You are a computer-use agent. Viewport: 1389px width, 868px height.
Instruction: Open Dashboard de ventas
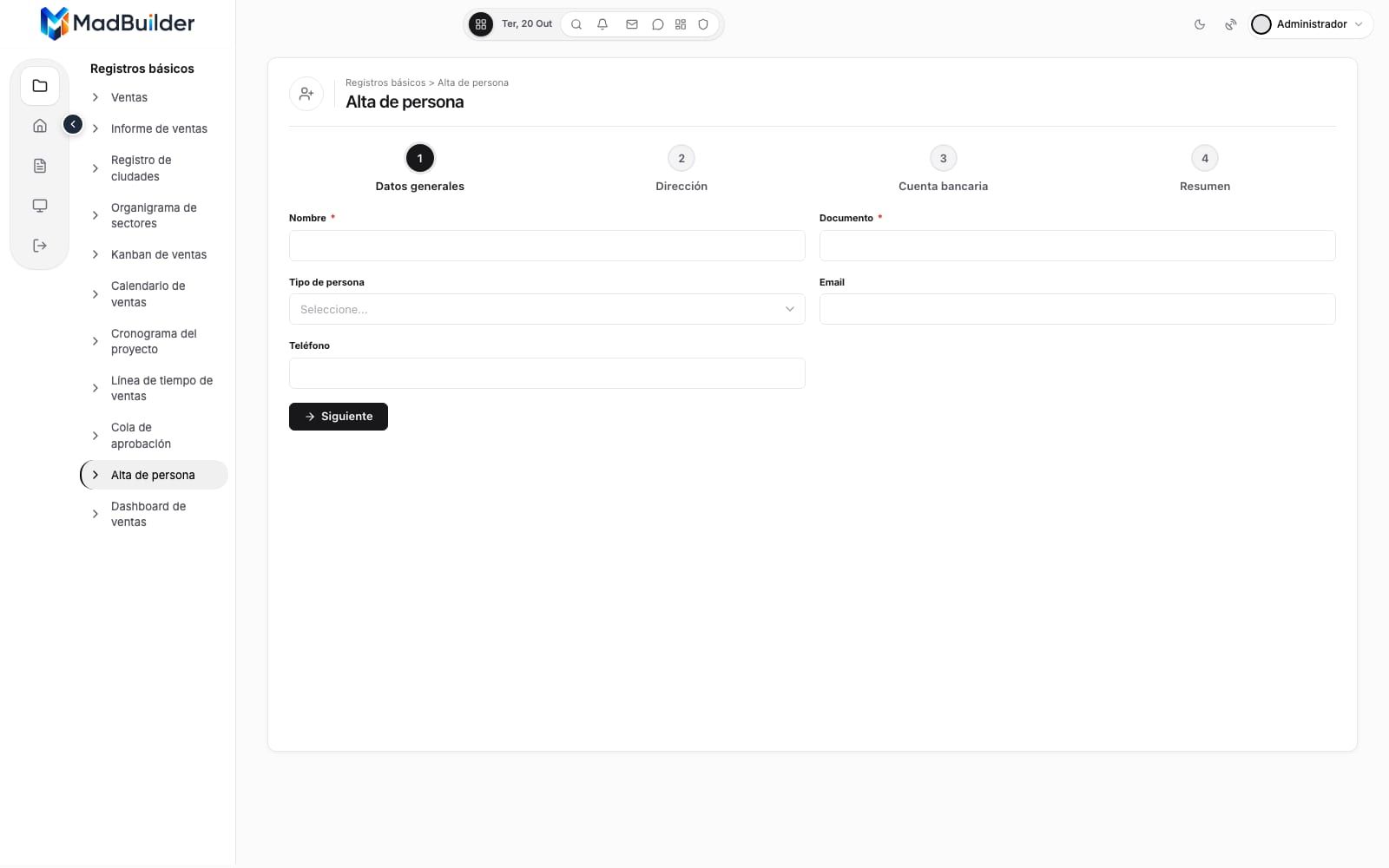coord(155,514)
